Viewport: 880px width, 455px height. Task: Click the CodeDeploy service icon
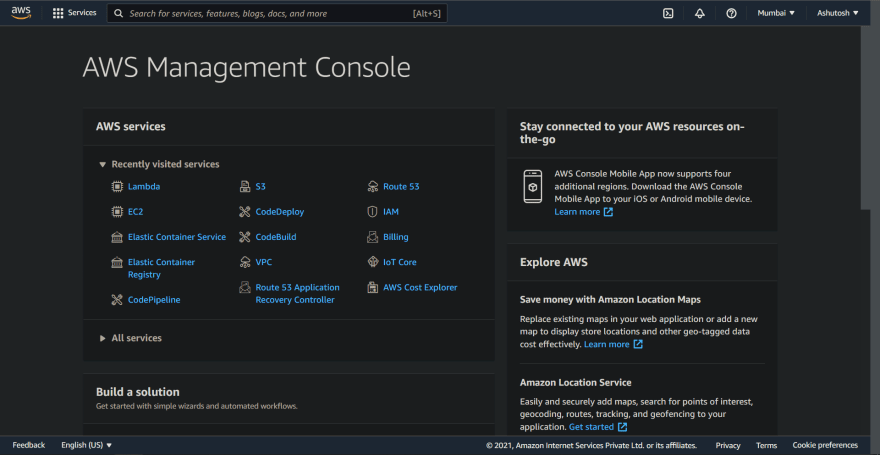[x=244, y=212]
